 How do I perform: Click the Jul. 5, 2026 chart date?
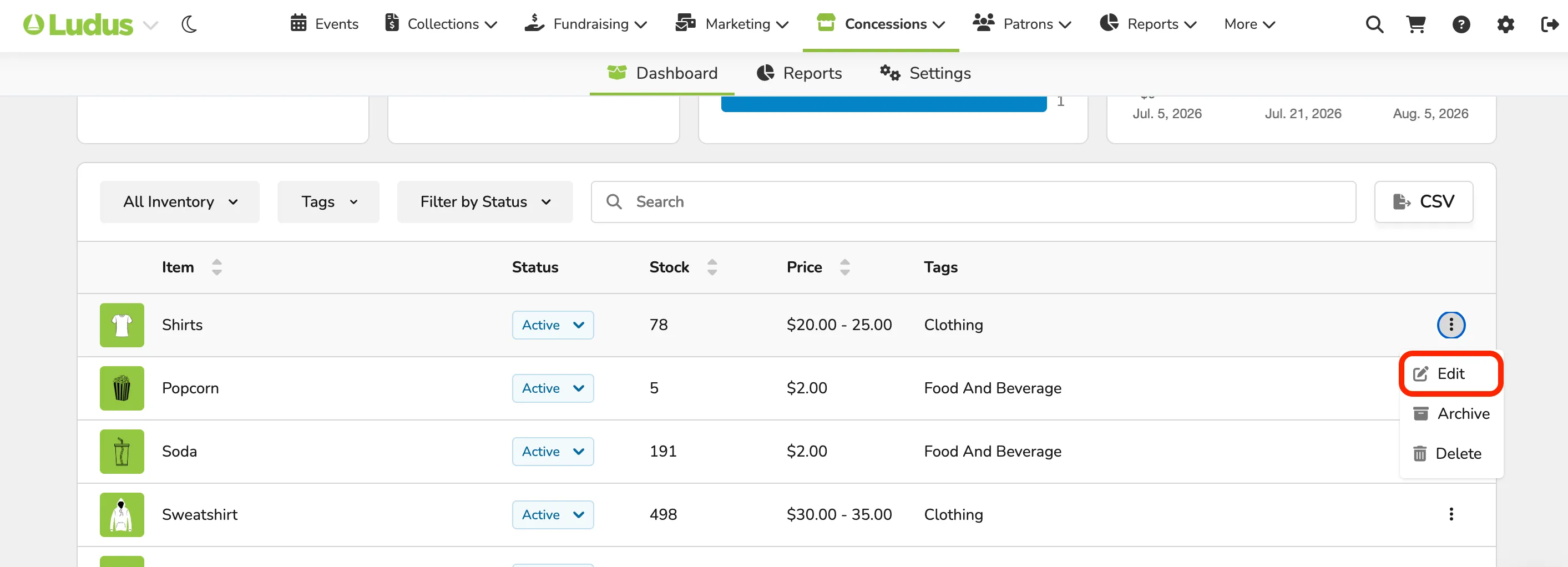click(1167, 114)
